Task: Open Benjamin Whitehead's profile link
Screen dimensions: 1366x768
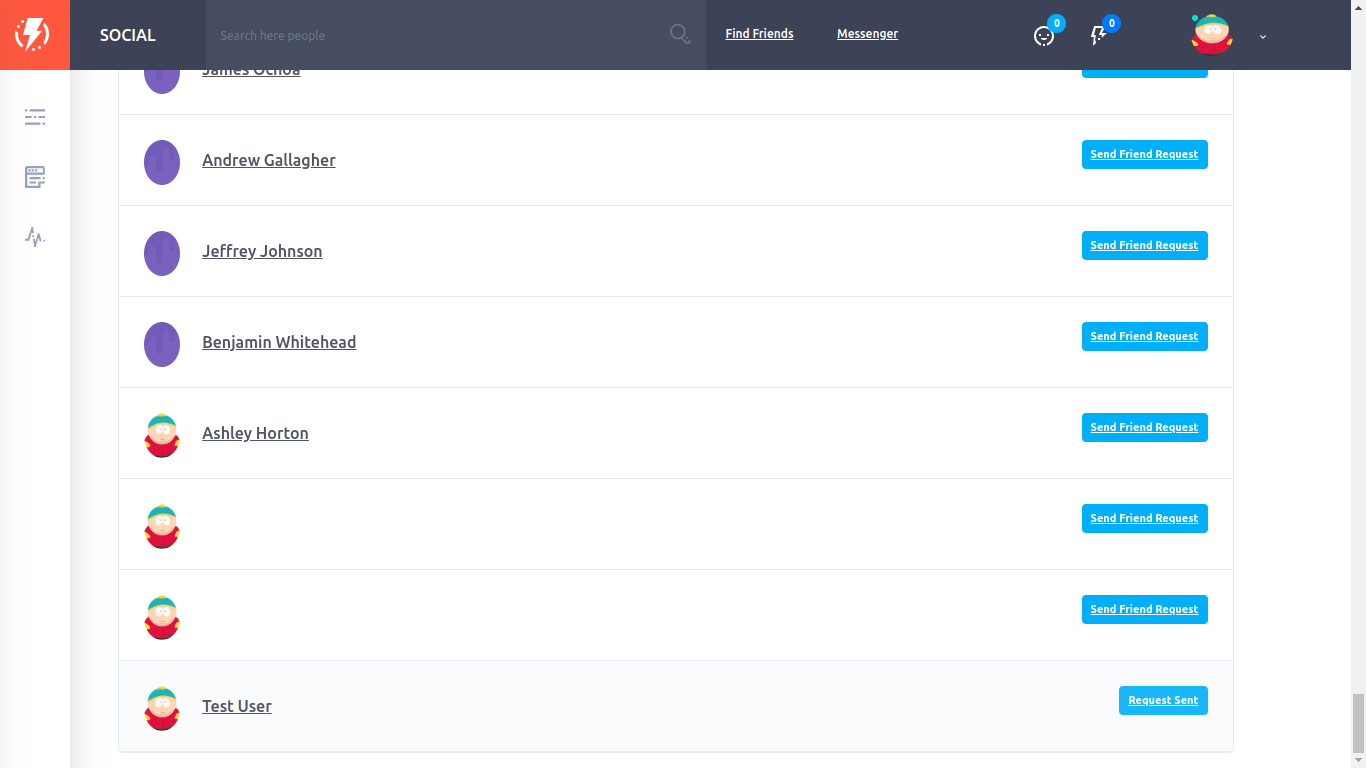Action: click(279, 342)
